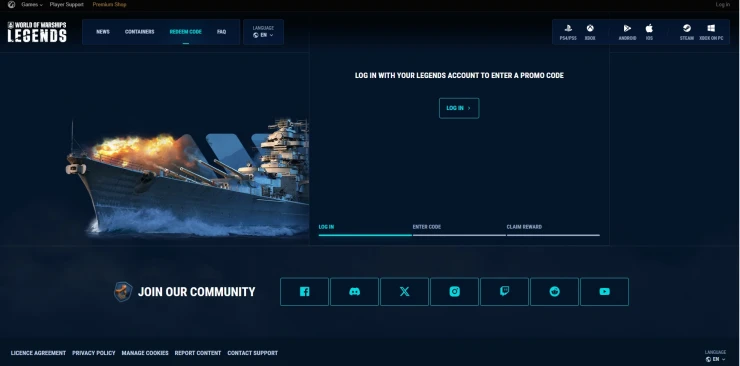The width and height of the screenshot is (740, 366).
Task: Select the iOS Apple icon
Action: [649, 32]
